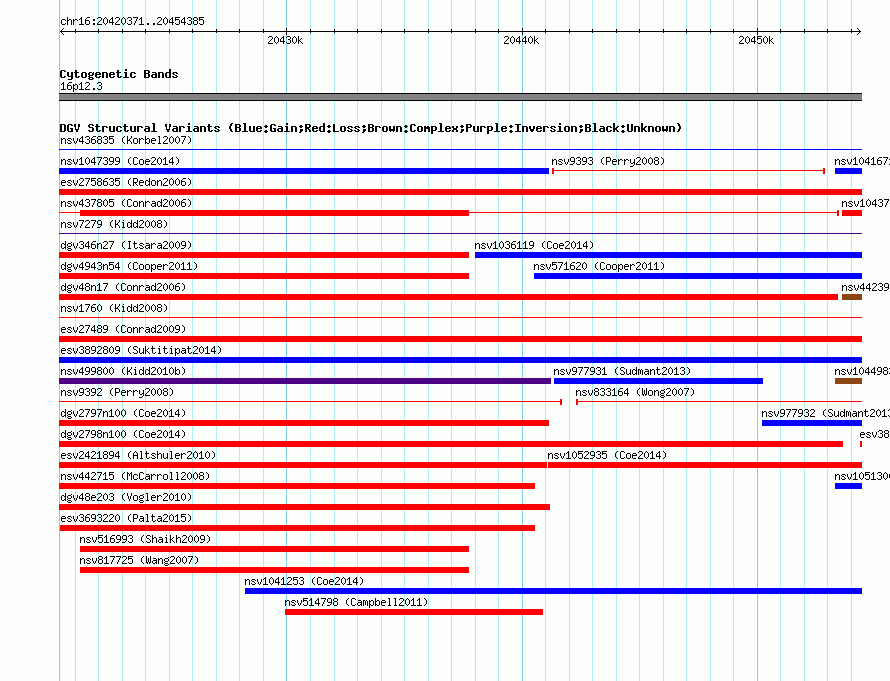Open the nsv9393 (Perry2008) variant label
This screenshot has height=681, width=890.
click(x=608, y=161)
